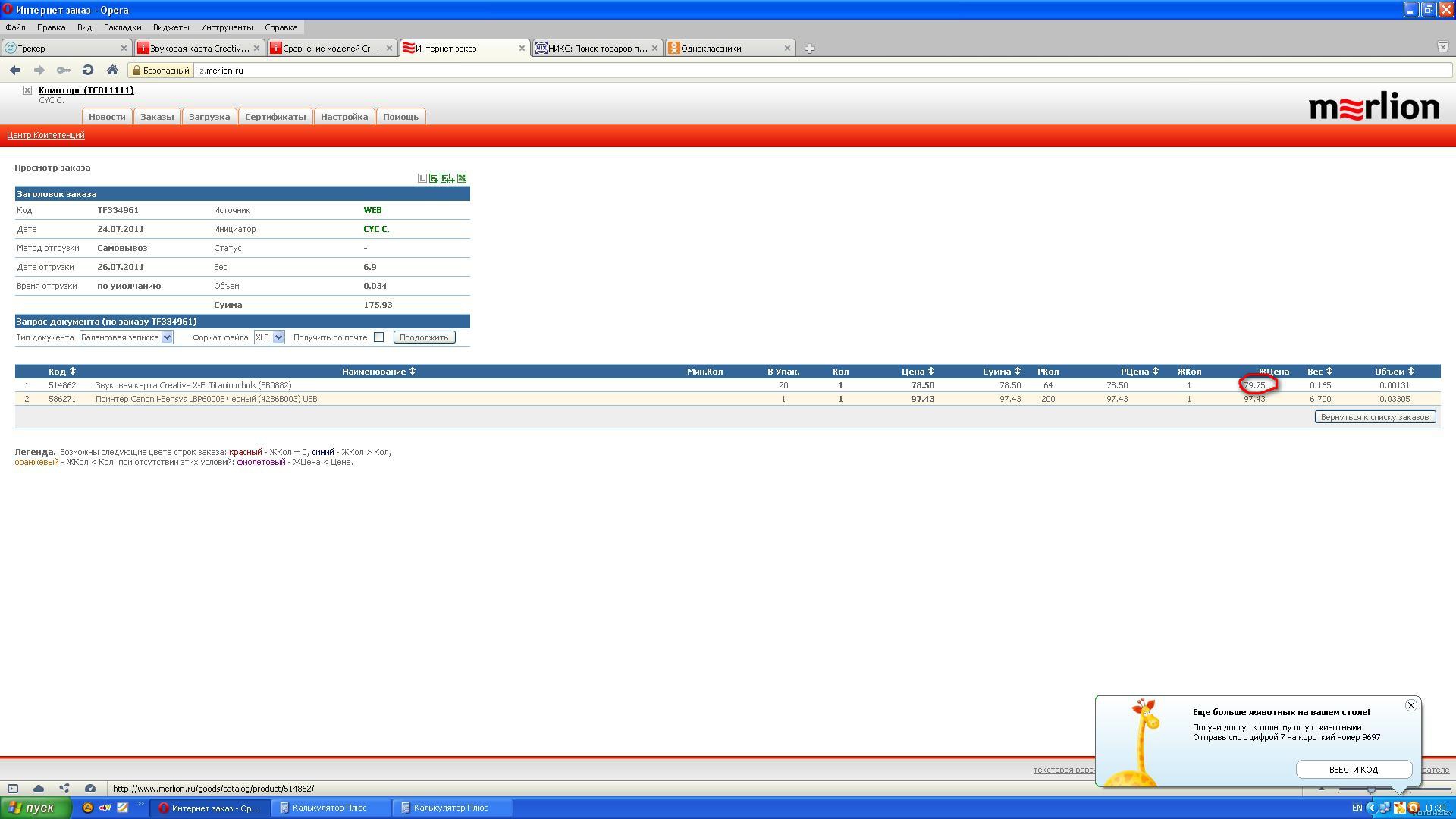The height and width of the screenshot is (819, 1456).
Task: Expand the quick launch chevron
Action: (x=140, y=805)
